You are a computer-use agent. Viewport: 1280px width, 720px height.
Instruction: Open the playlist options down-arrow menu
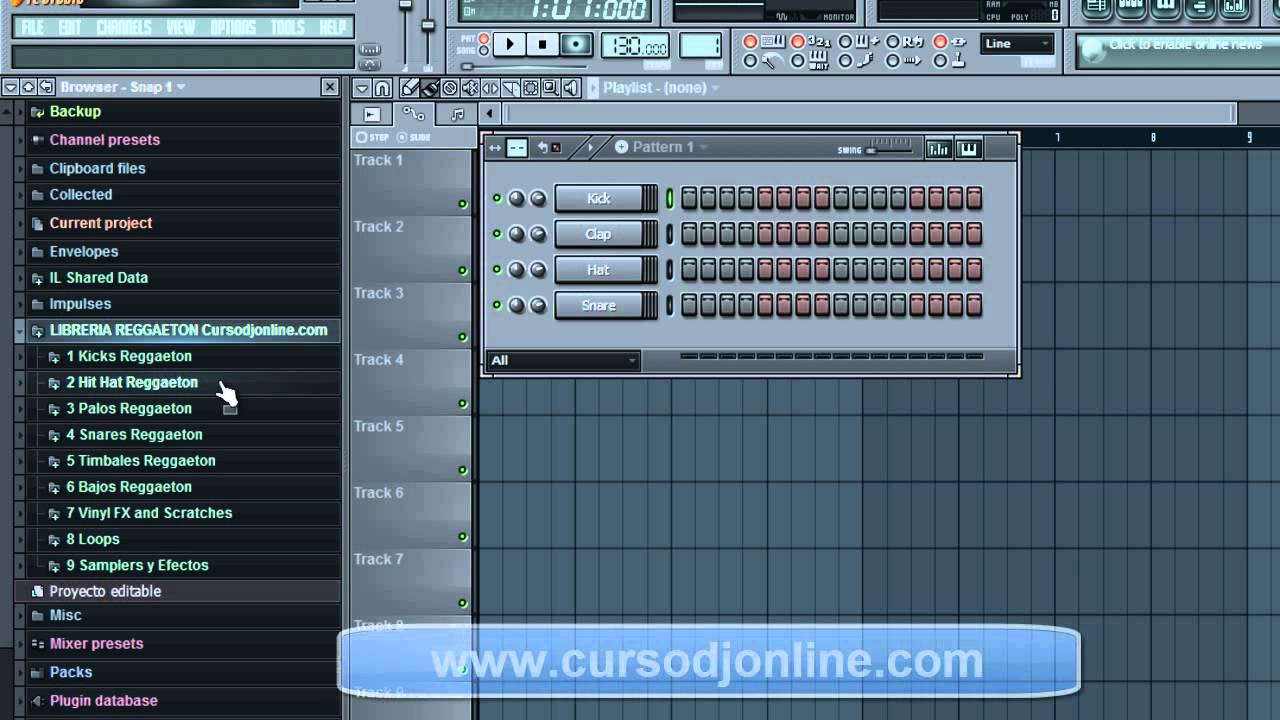pos(362,88)
